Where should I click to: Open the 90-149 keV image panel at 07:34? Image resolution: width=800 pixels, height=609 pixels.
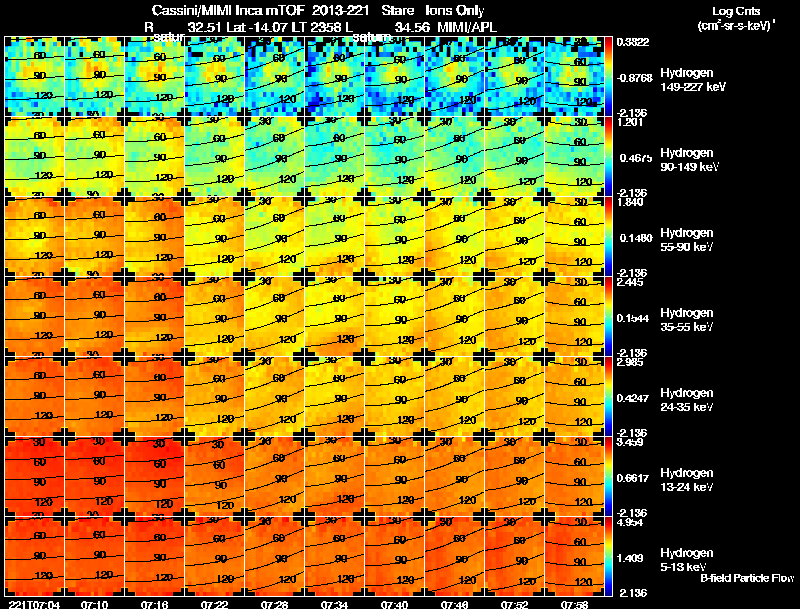coord(334,157)
